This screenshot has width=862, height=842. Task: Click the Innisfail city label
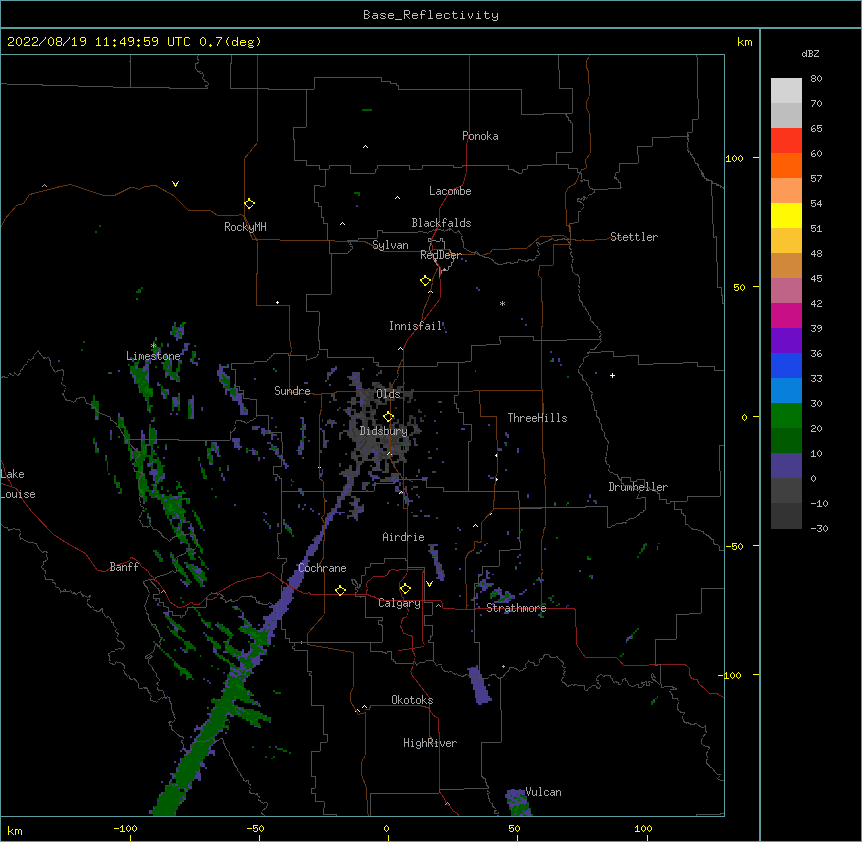[x=416, y=326]
